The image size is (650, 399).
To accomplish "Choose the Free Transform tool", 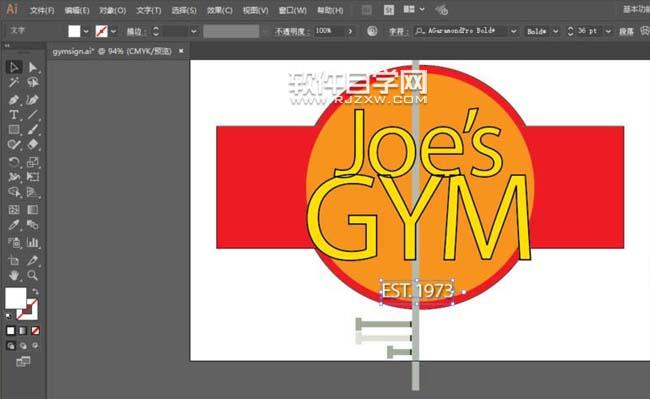I will click(32, 177).
